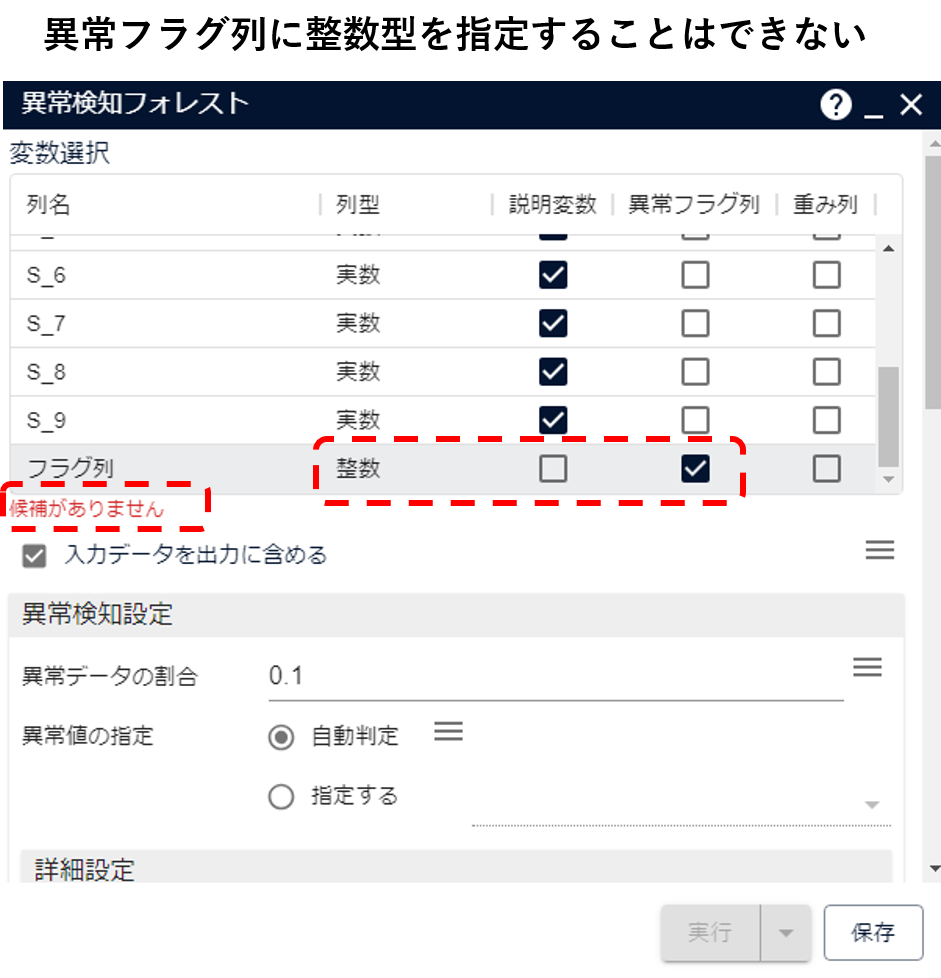Expand the 詳細設定 section

click(x=456, y=867)
